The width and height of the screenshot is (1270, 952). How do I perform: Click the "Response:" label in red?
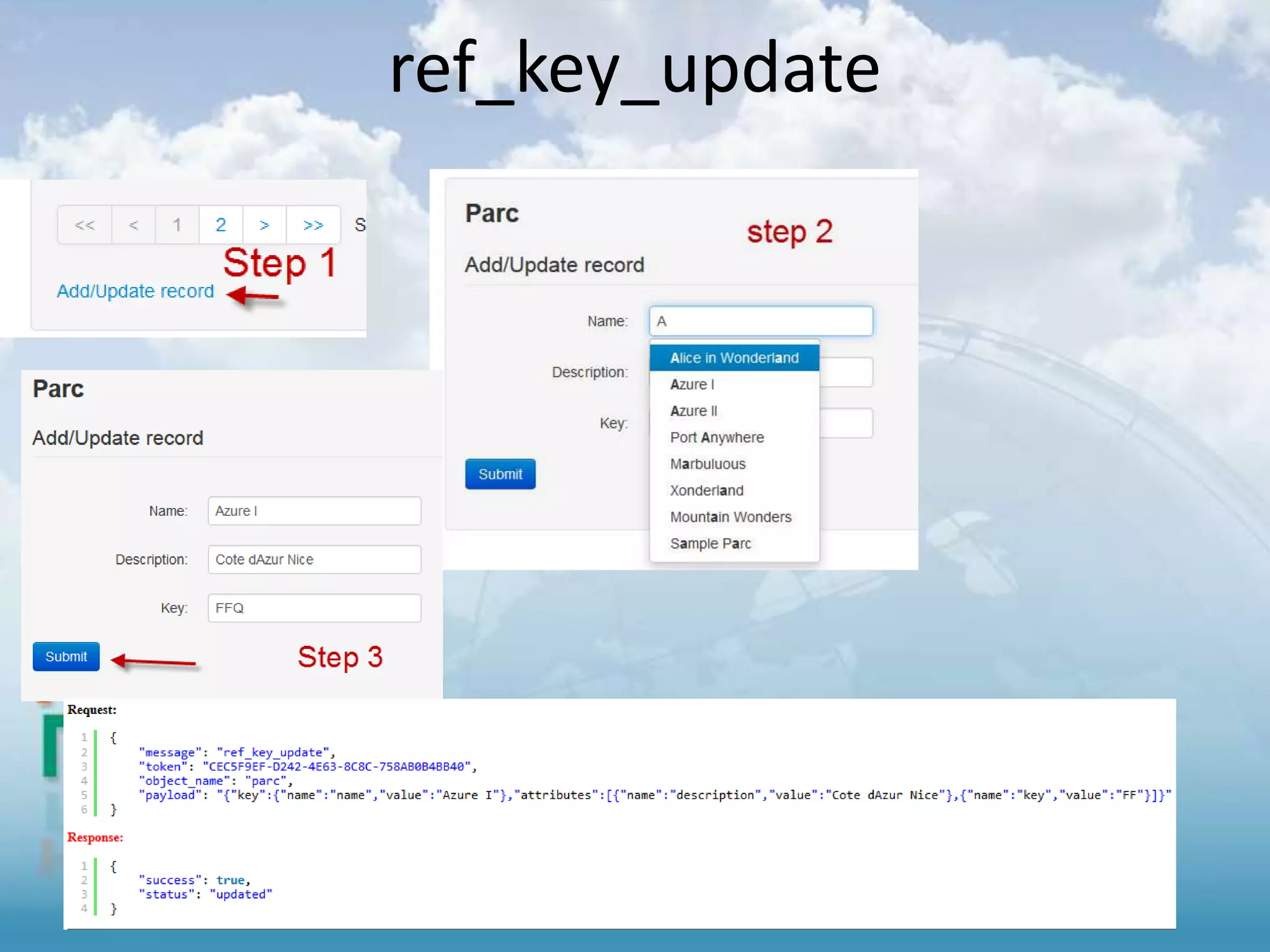95,837
